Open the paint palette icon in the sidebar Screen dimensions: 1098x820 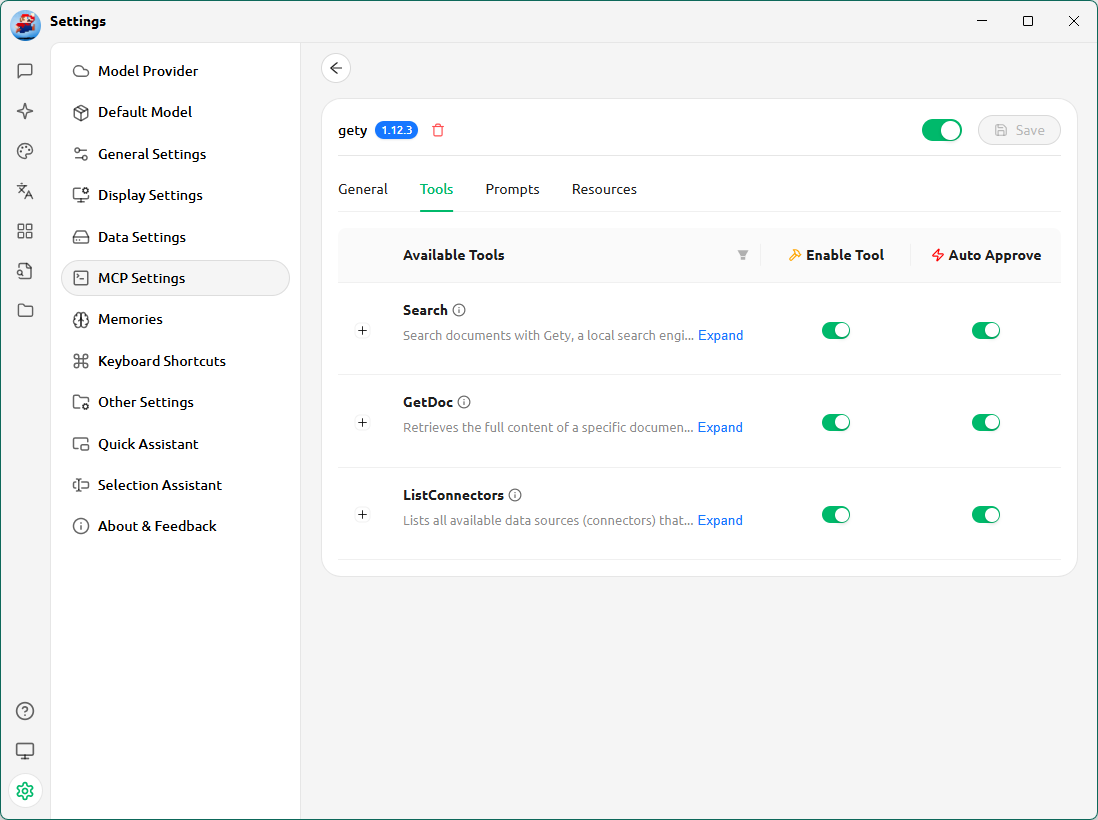pyautogui.click(x=25, y=151)
